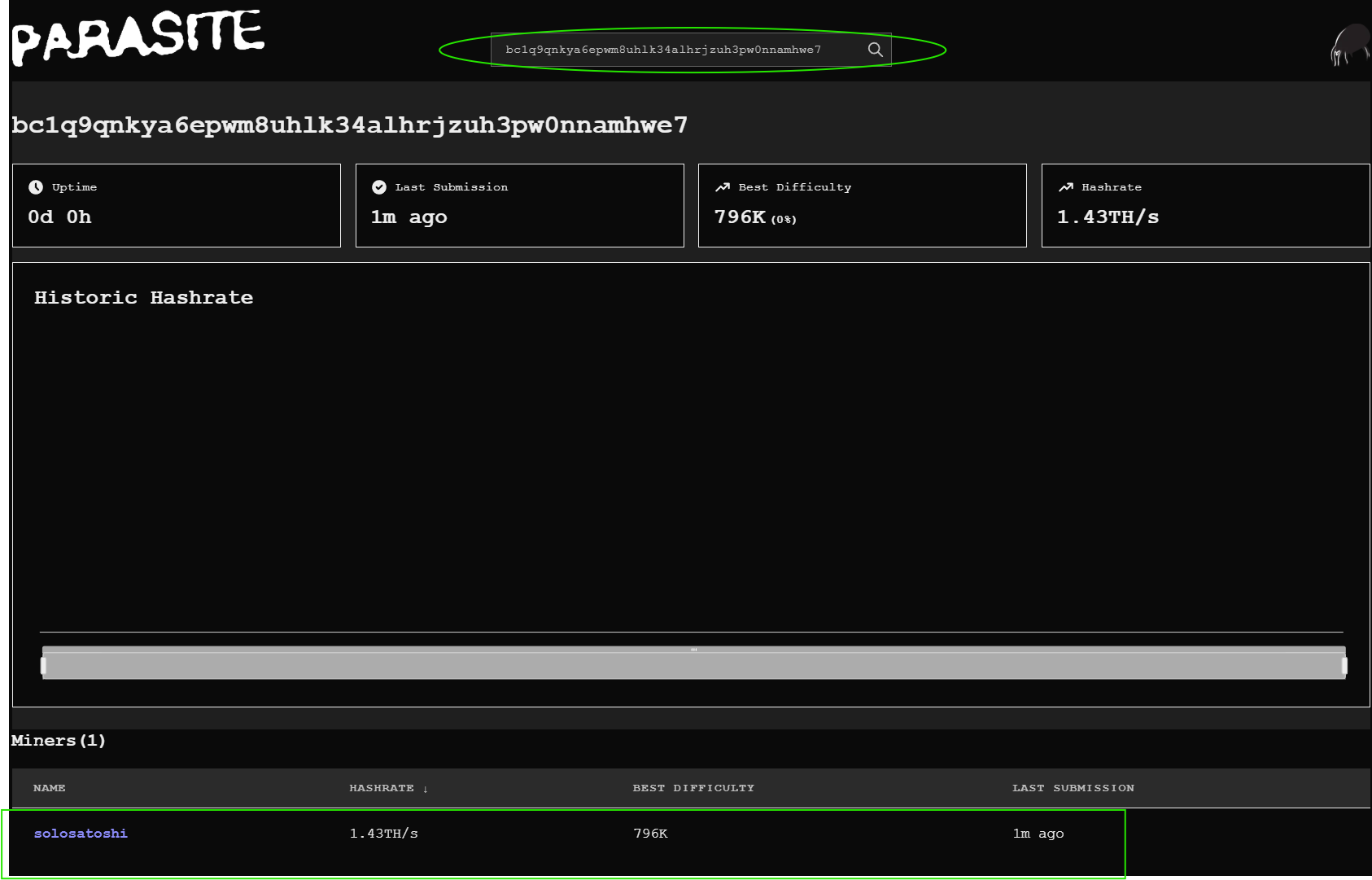Click the trending arrow icon on Hashrate card
This screenshot has height=880, width=1372.
coord(1066,186)
